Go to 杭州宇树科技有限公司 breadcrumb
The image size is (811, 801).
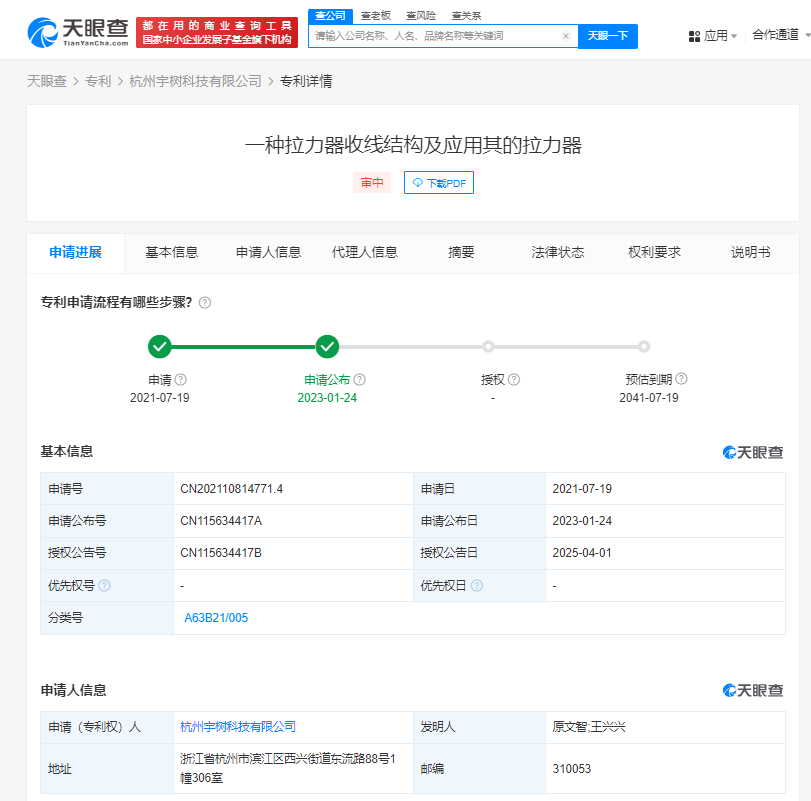(x=196, y=81)
